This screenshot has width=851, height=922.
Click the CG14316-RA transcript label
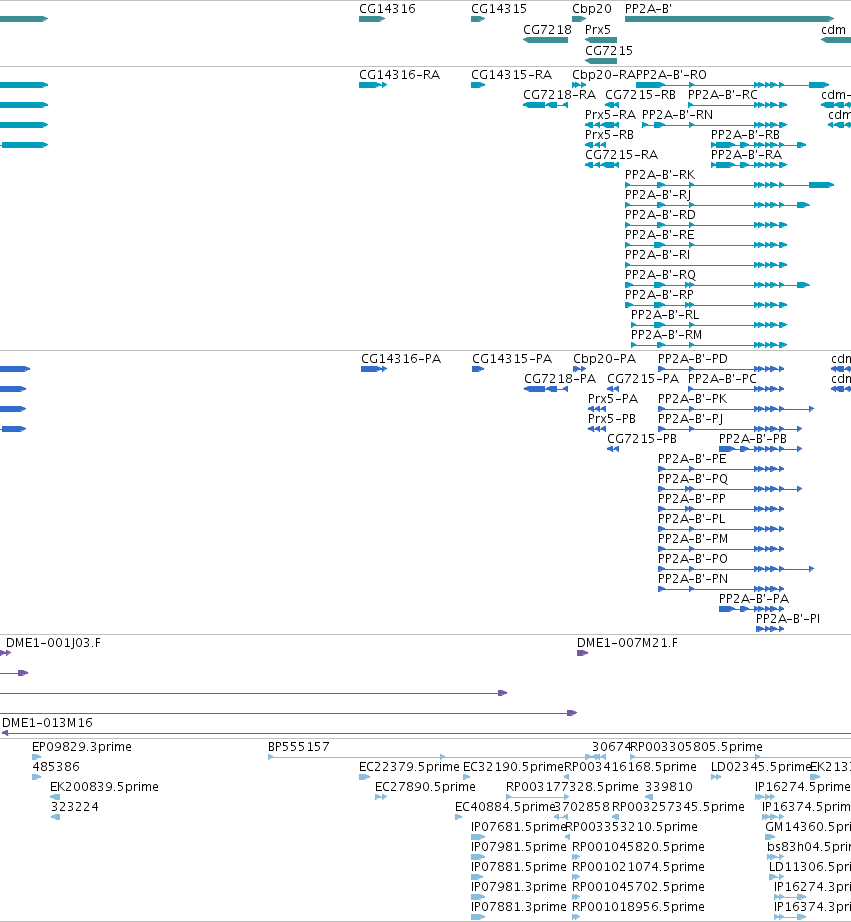click(x=399, y=75)
